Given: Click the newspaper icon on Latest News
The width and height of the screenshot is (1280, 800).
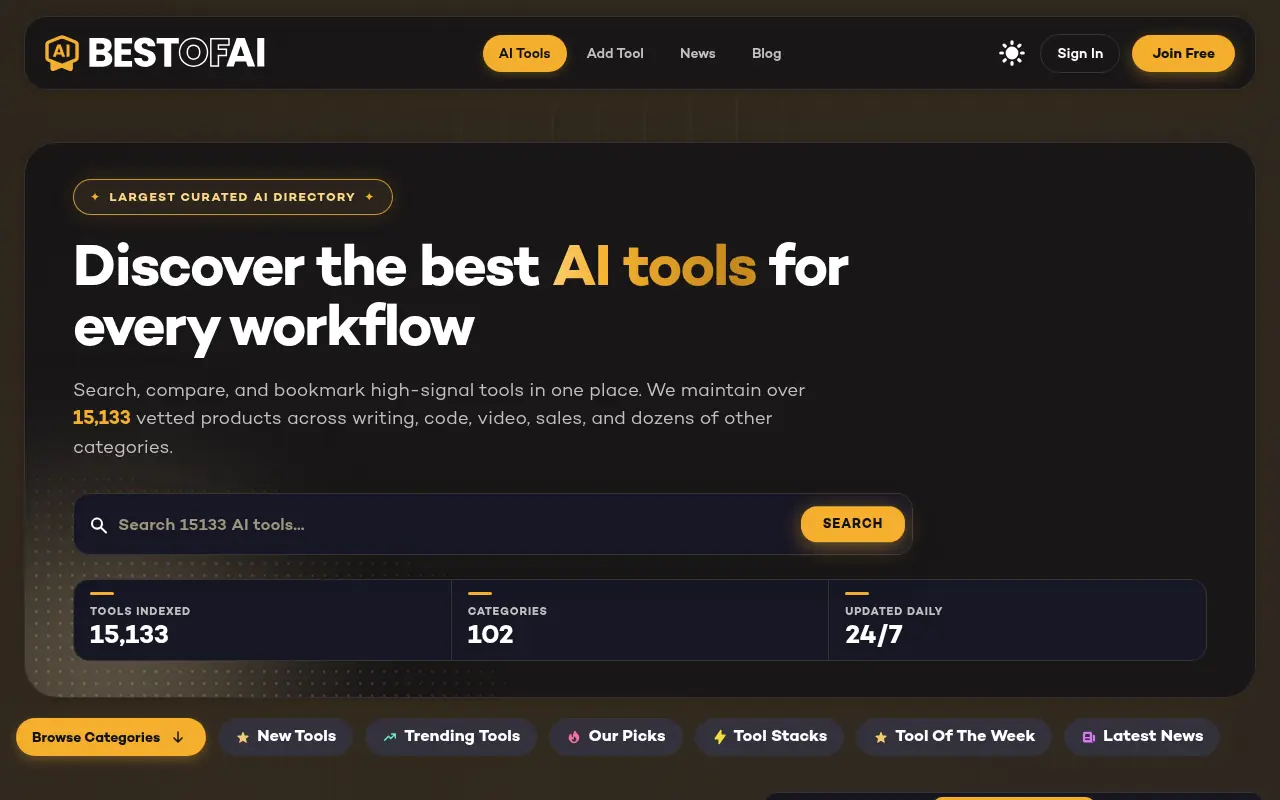Looking at the screenshot, I should tap(1089, 737).
